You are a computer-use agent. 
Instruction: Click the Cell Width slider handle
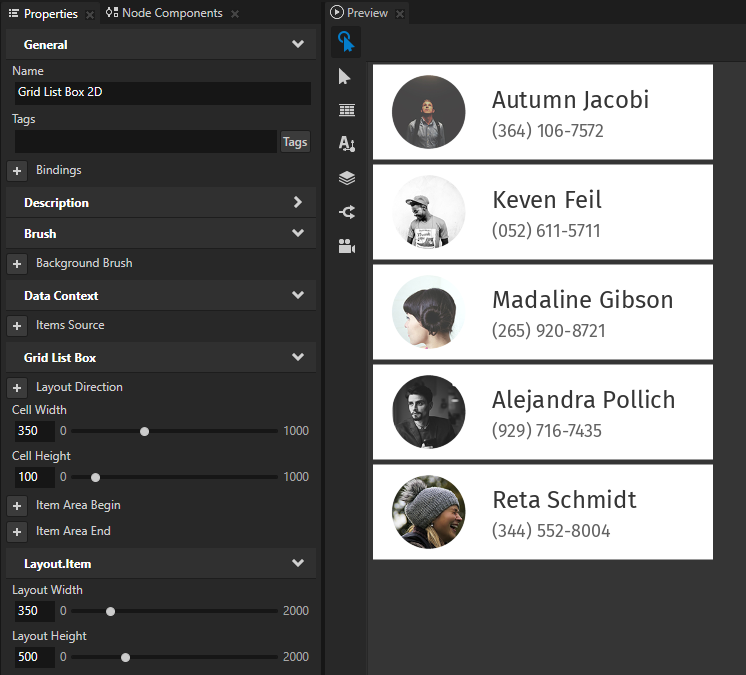(x=145, y=431)
